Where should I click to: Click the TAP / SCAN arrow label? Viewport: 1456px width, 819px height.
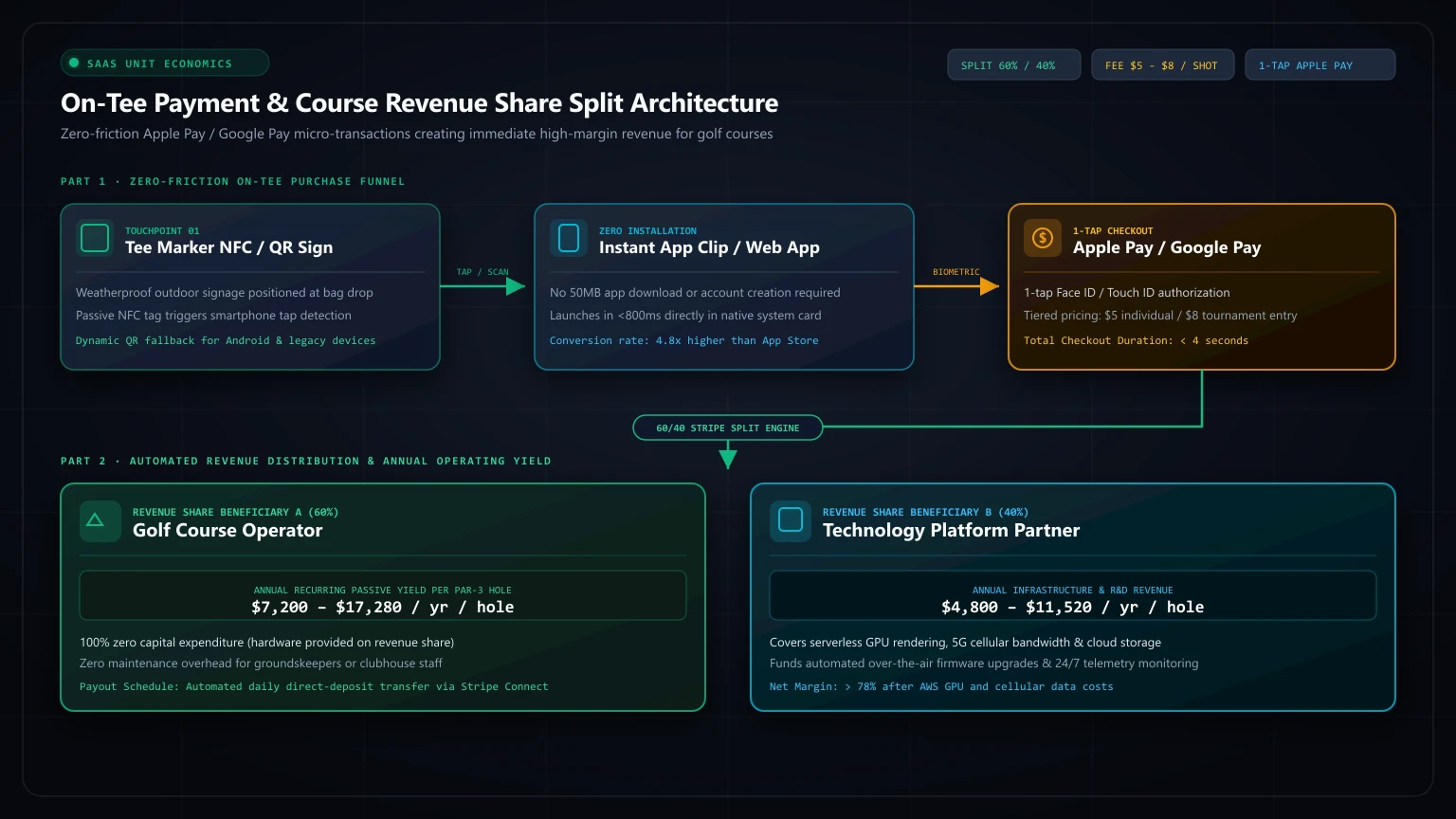[x=482, y=272]
